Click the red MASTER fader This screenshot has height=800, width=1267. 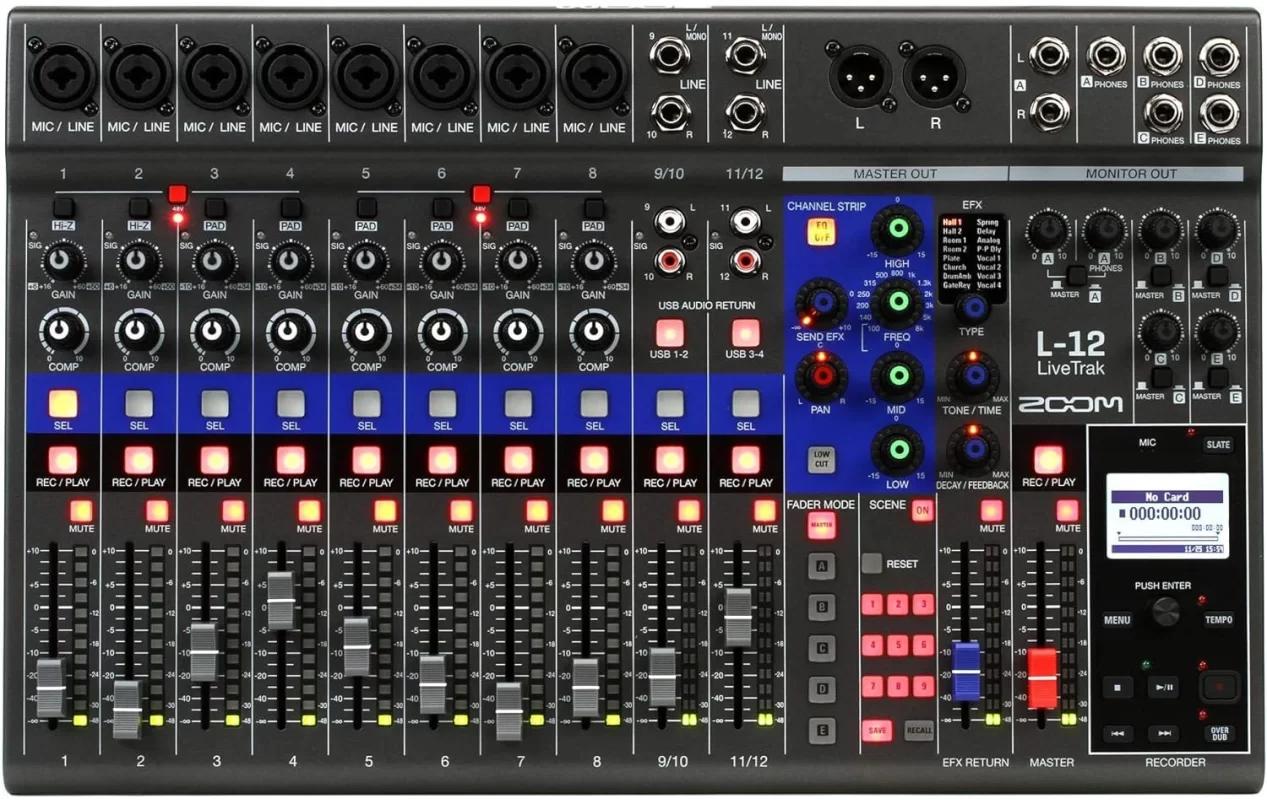tap(1042, 677)
